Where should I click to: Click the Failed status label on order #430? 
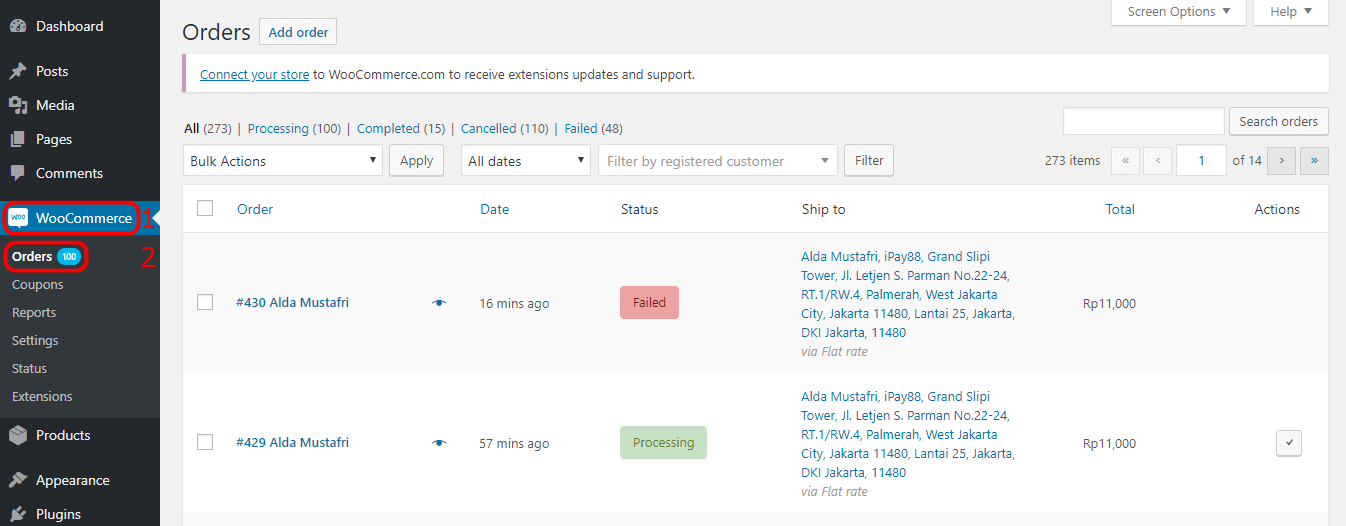tap(649, 303)
